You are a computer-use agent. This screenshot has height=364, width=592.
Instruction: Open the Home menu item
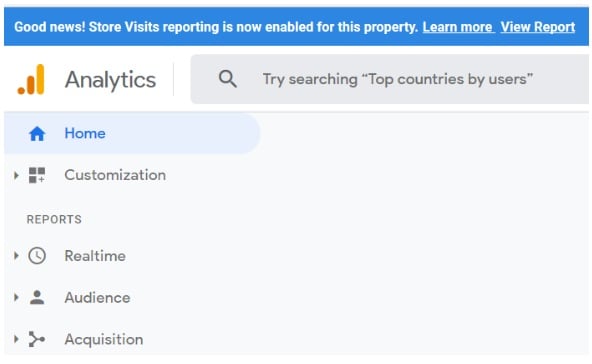(x=132, y=133)
